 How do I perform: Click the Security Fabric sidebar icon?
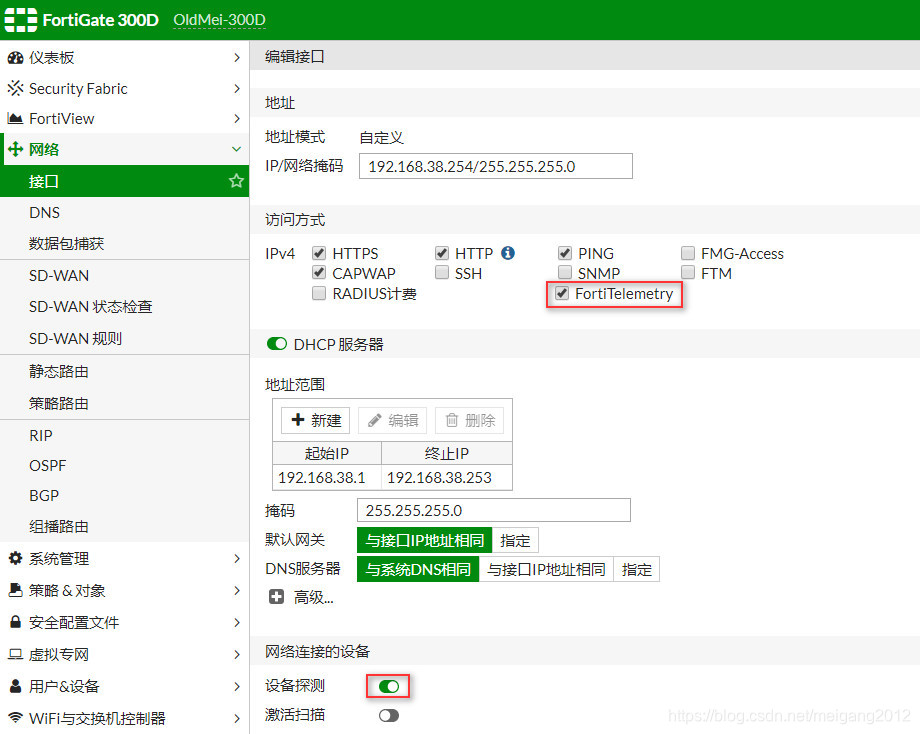[15, 89]
